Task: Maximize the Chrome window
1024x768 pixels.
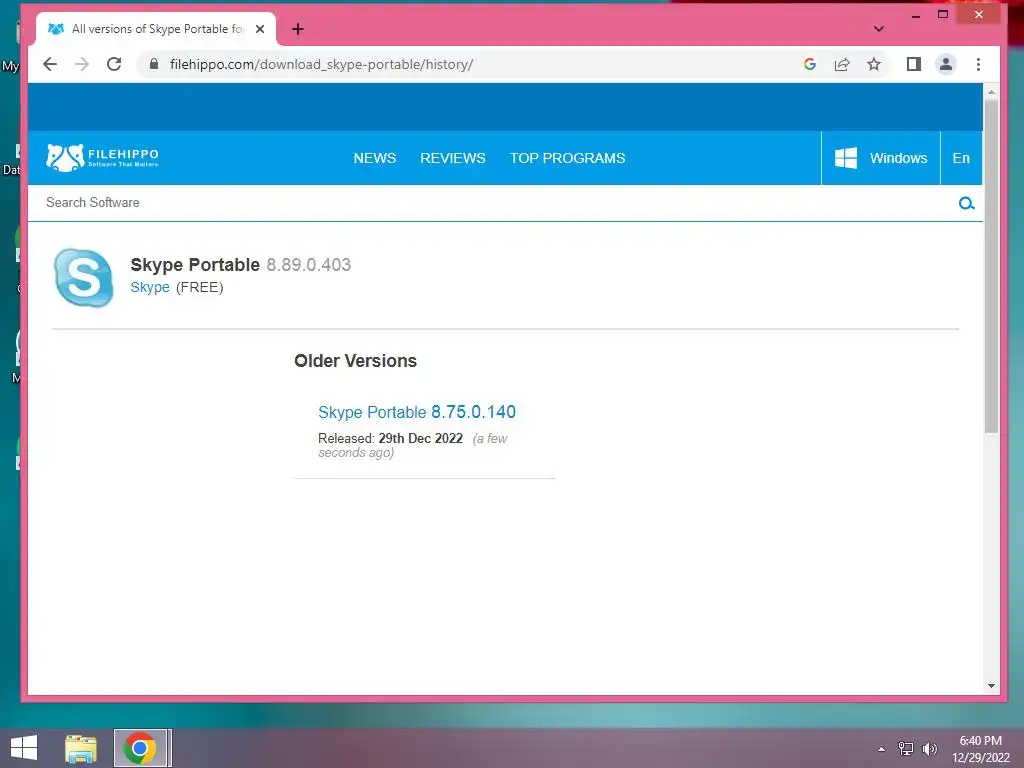Action: pos(943,14)
